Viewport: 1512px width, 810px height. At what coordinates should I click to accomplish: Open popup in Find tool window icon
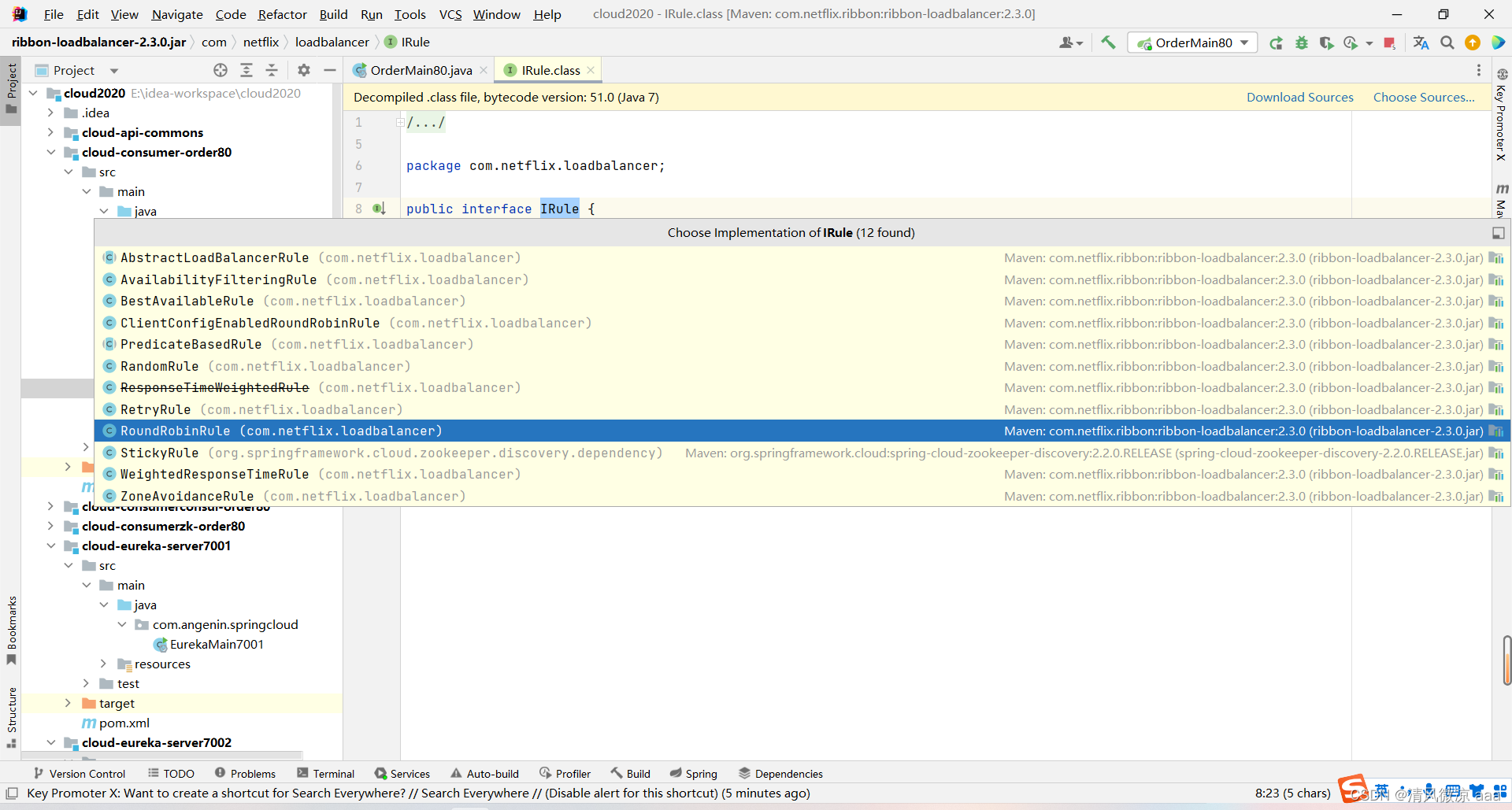(x=1499, y=233)
